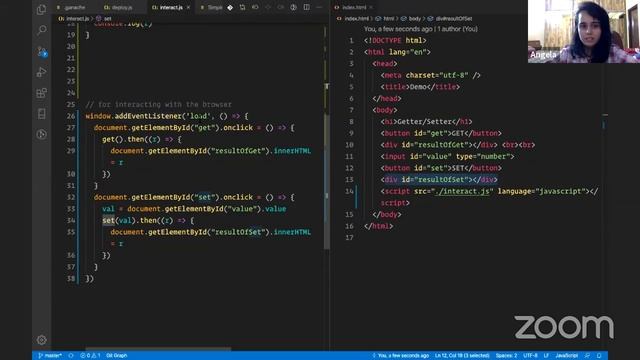Change the JavaScript language mode

coord(566,356)
